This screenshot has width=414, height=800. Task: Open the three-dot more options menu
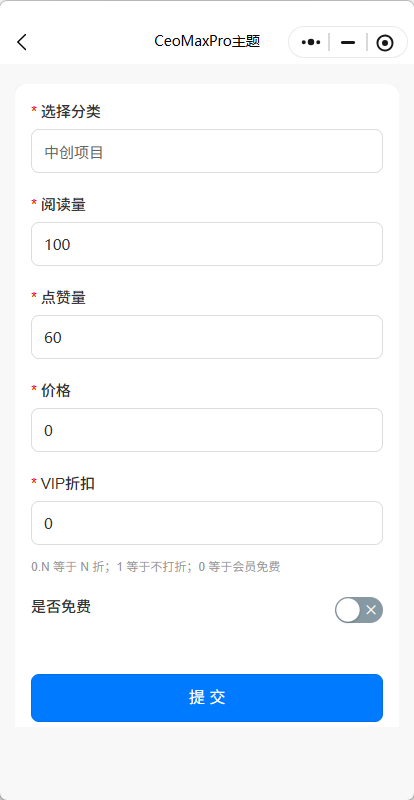[x=311, y=42]
